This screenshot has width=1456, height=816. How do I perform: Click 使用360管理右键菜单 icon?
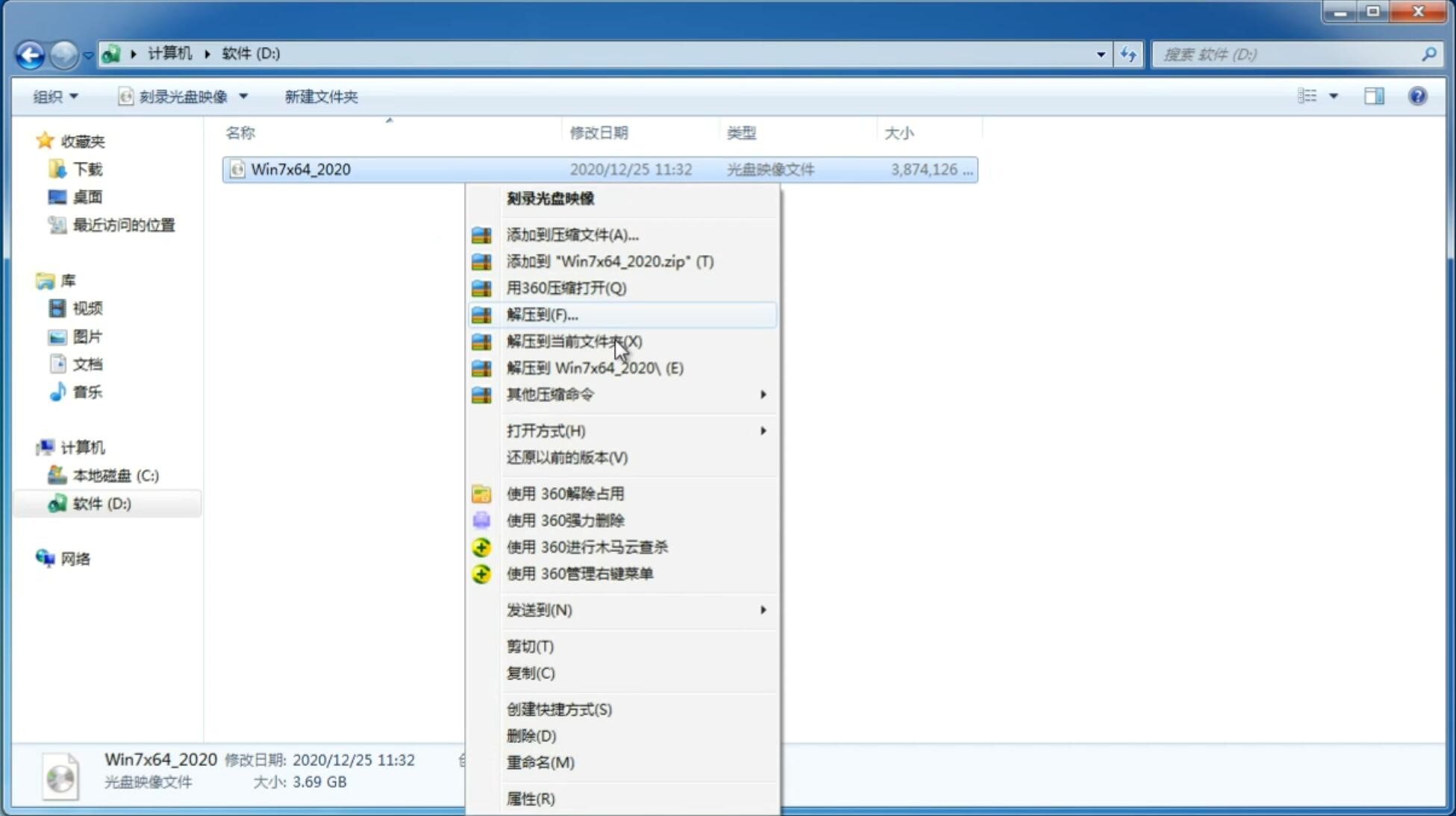point(480,573)
